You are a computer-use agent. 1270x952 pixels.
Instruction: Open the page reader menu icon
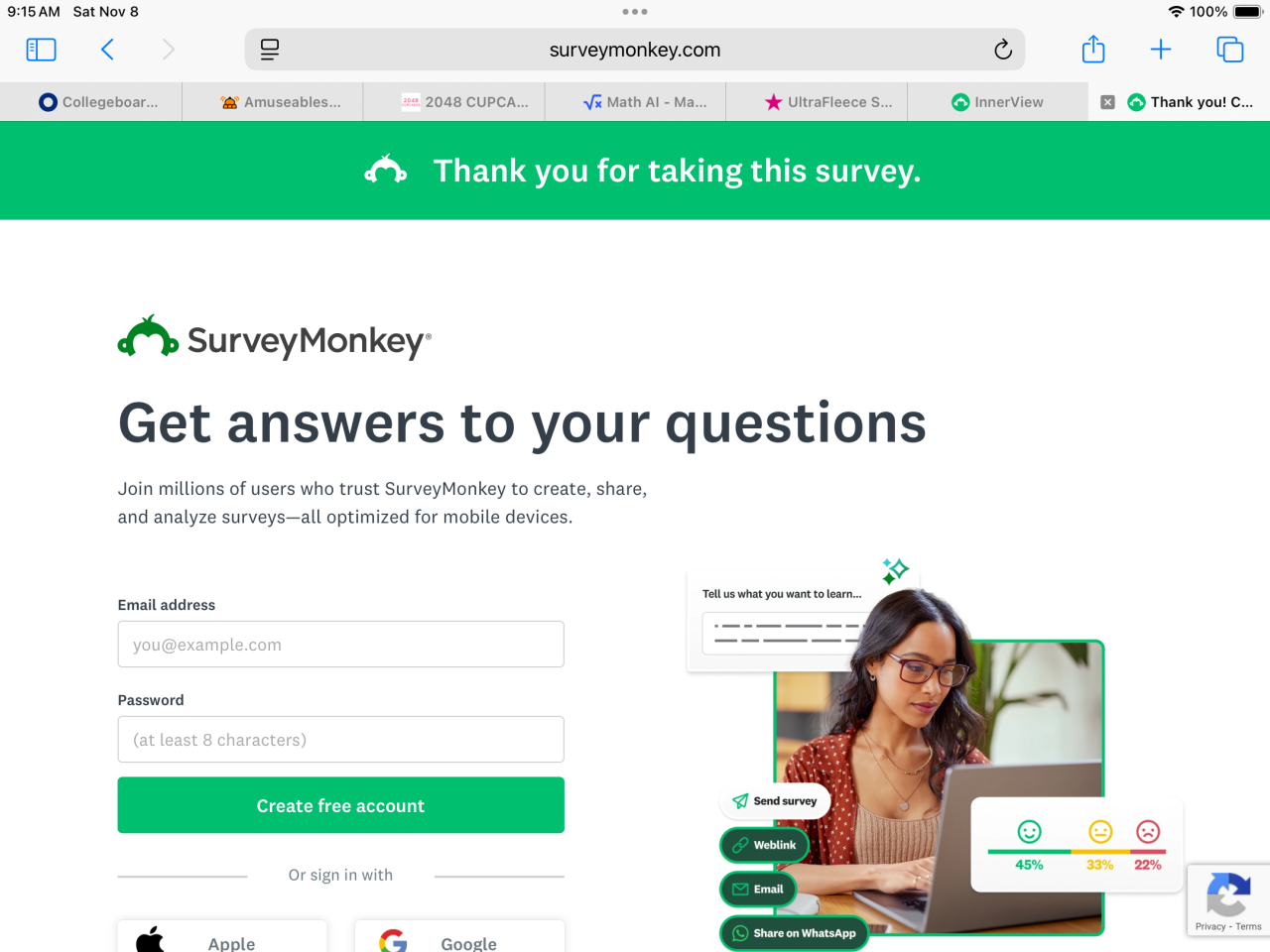pos(270,50)
